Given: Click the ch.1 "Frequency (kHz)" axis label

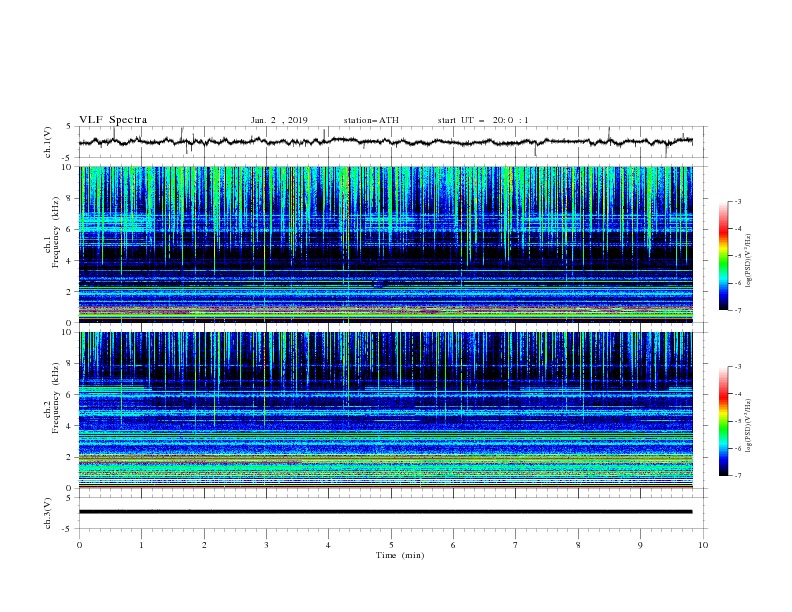Looking at the screenshot, I should [x=56, y=232].
